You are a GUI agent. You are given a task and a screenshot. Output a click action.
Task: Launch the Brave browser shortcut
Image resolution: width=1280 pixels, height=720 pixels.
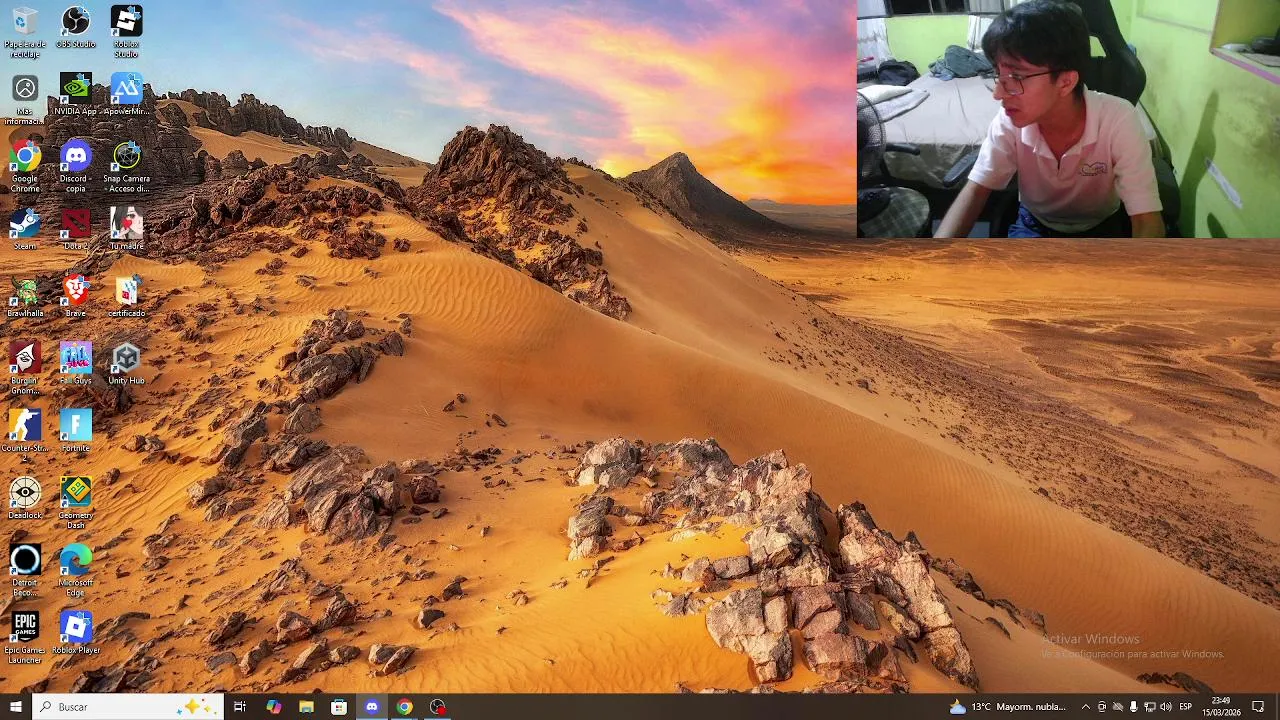click(76, 297)
